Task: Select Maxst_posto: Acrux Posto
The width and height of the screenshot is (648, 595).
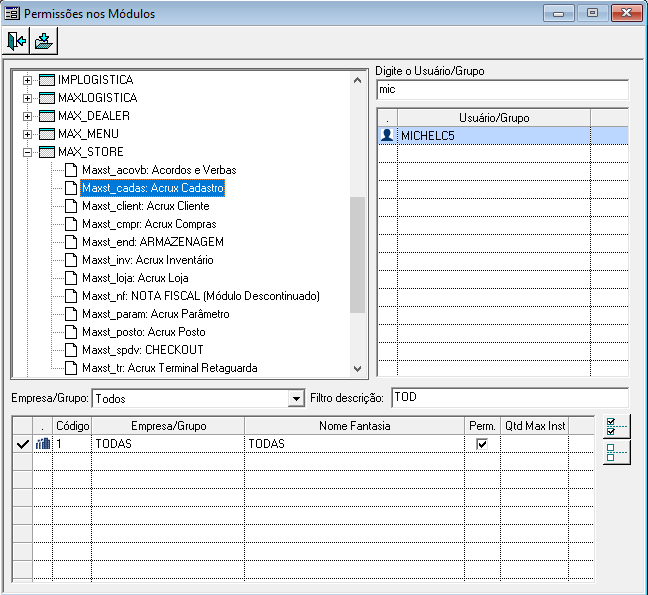Action: 143,332
